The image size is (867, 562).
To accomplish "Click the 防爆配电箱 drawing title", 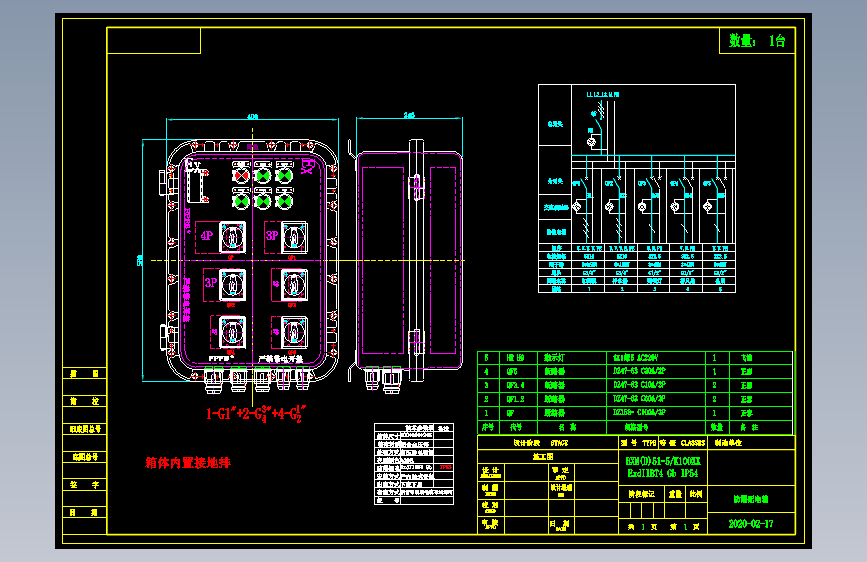I will click(x=751, y=499).
